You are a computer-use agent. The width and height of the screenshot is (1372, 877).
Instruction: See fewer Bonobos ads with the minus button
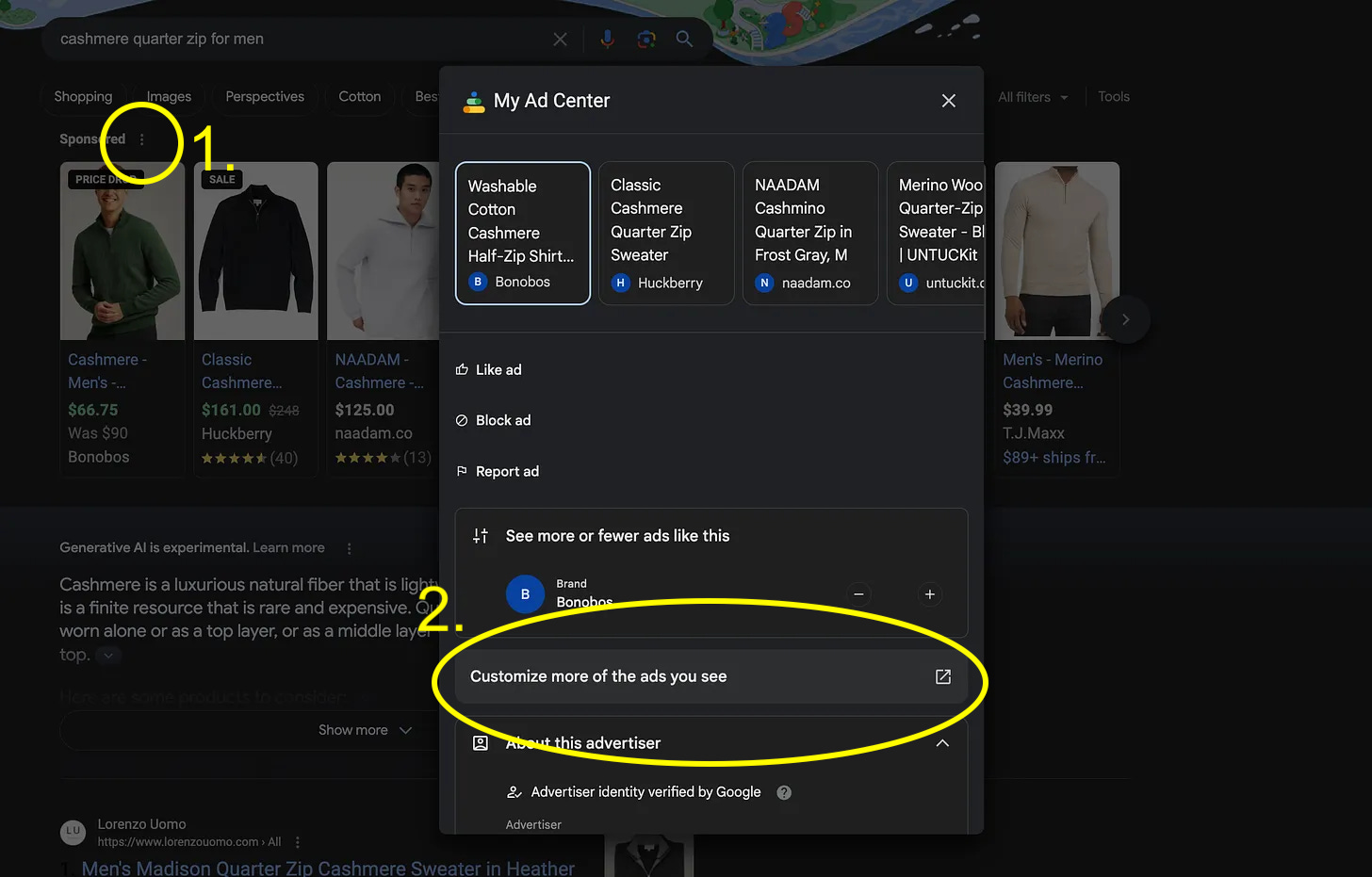(x=858, y=594)
